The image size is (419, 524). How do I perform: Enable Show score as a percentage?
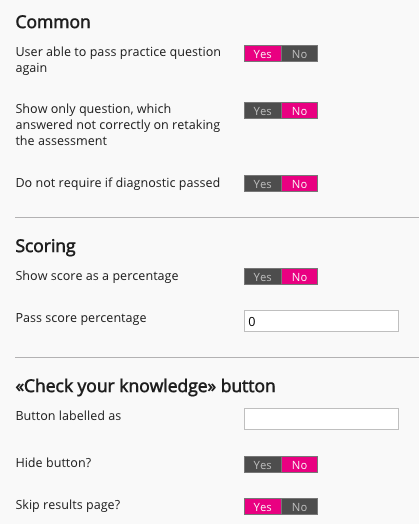pyautogui.click(x=263, y=276)
